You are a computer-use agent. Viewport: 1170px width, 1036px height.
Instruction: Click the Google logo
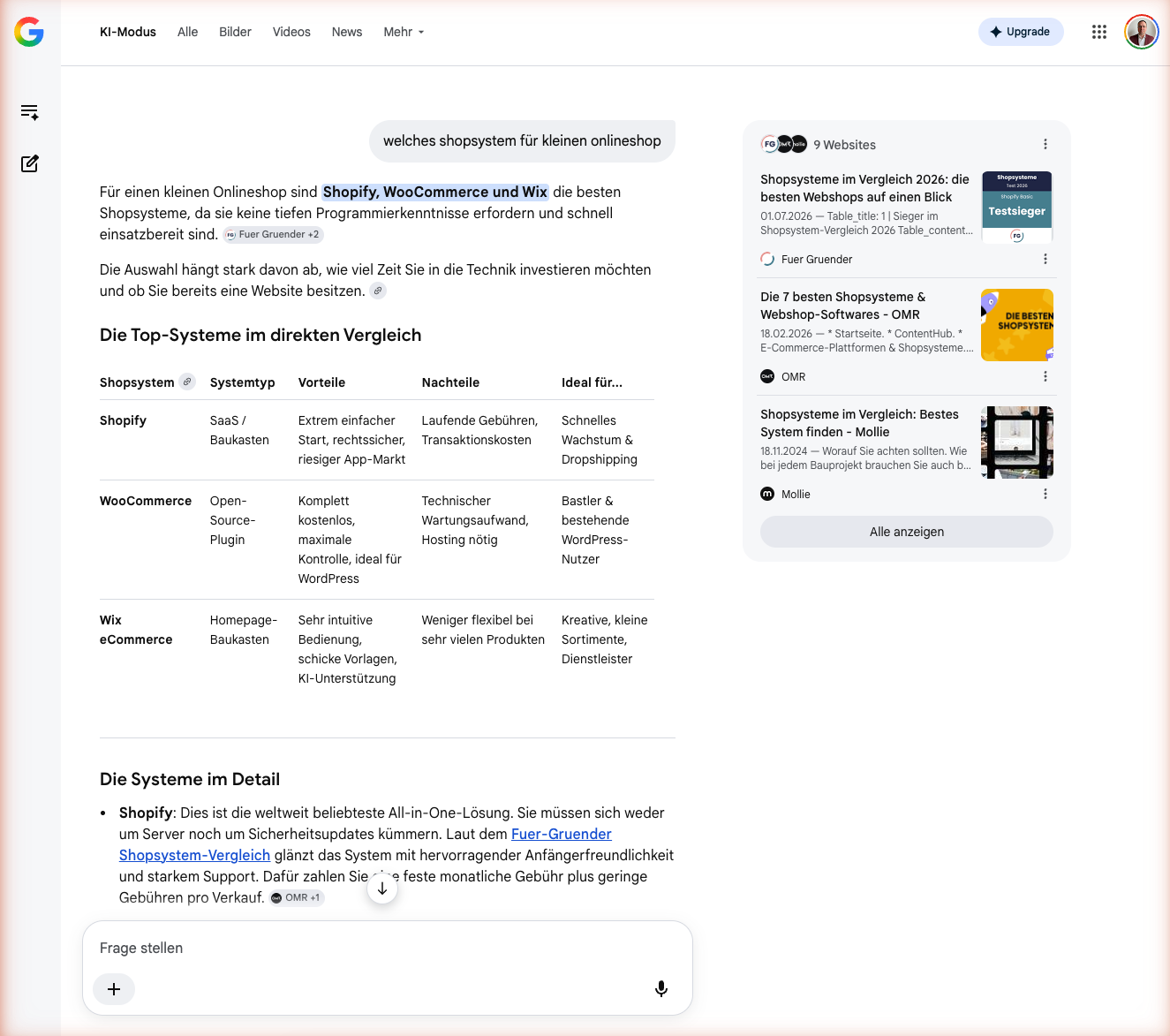pyautogui.click(x=29, y=32)
